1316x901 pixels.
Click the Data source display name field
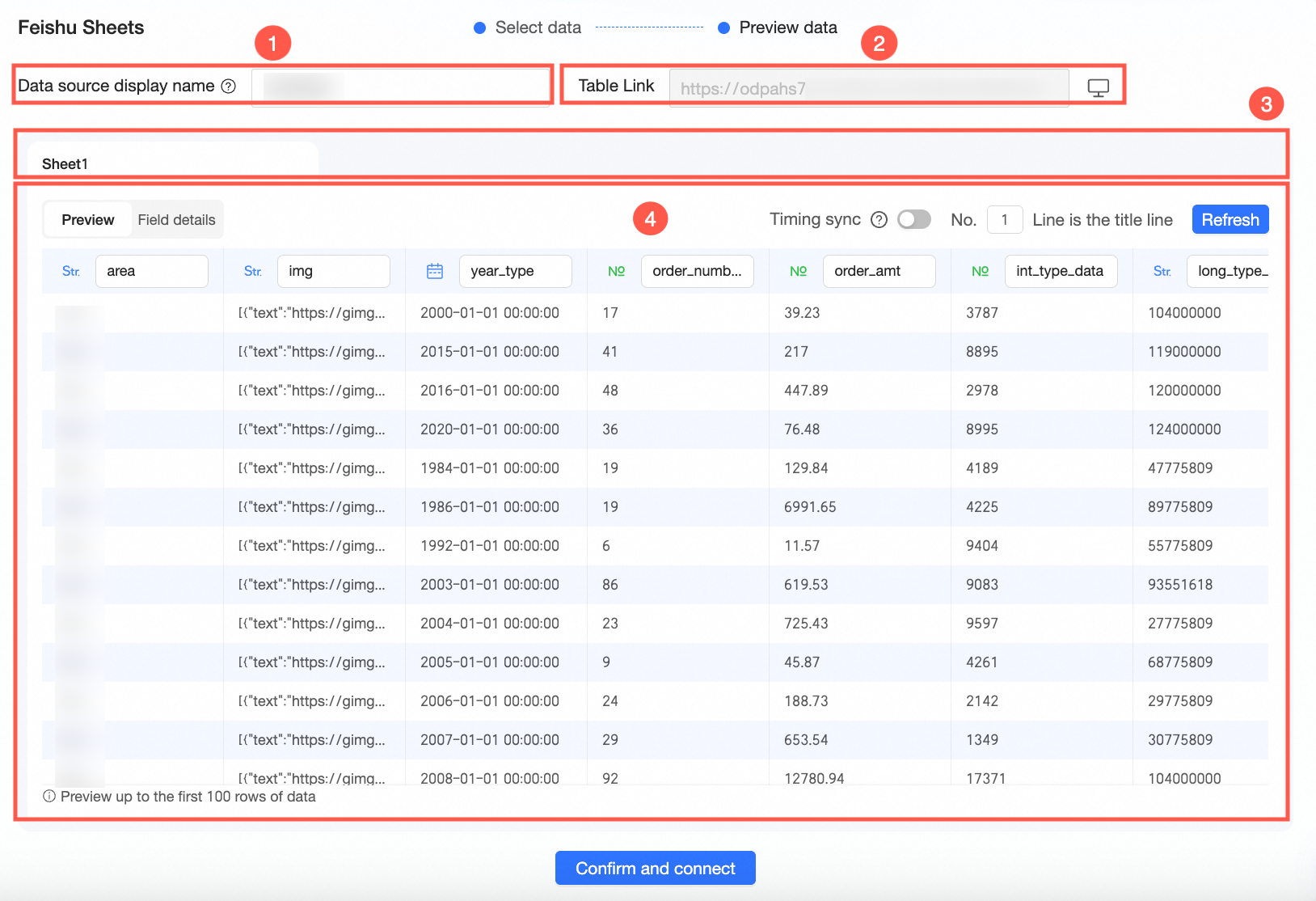(x=401, y=86)
